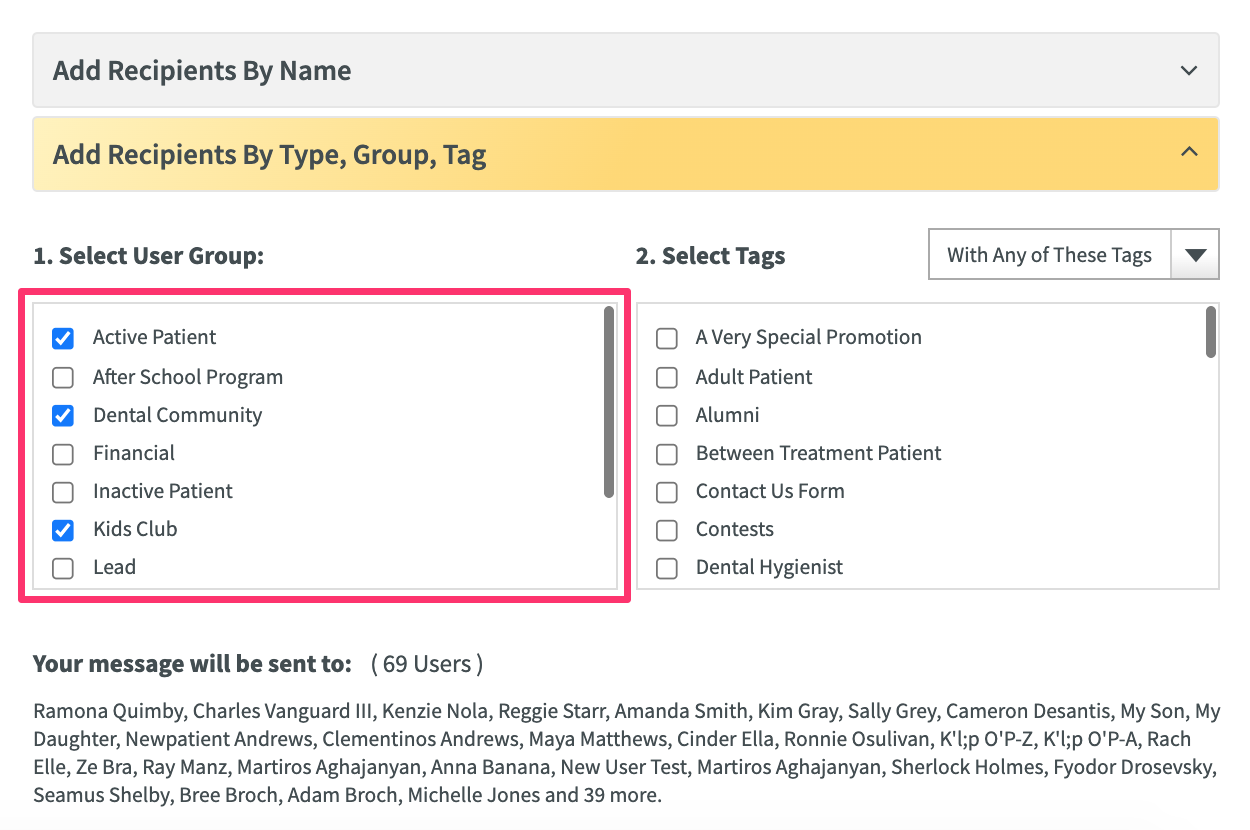Click the 2. Select Tags heading
Screen dimensions: 1250x830
(711, 256)
